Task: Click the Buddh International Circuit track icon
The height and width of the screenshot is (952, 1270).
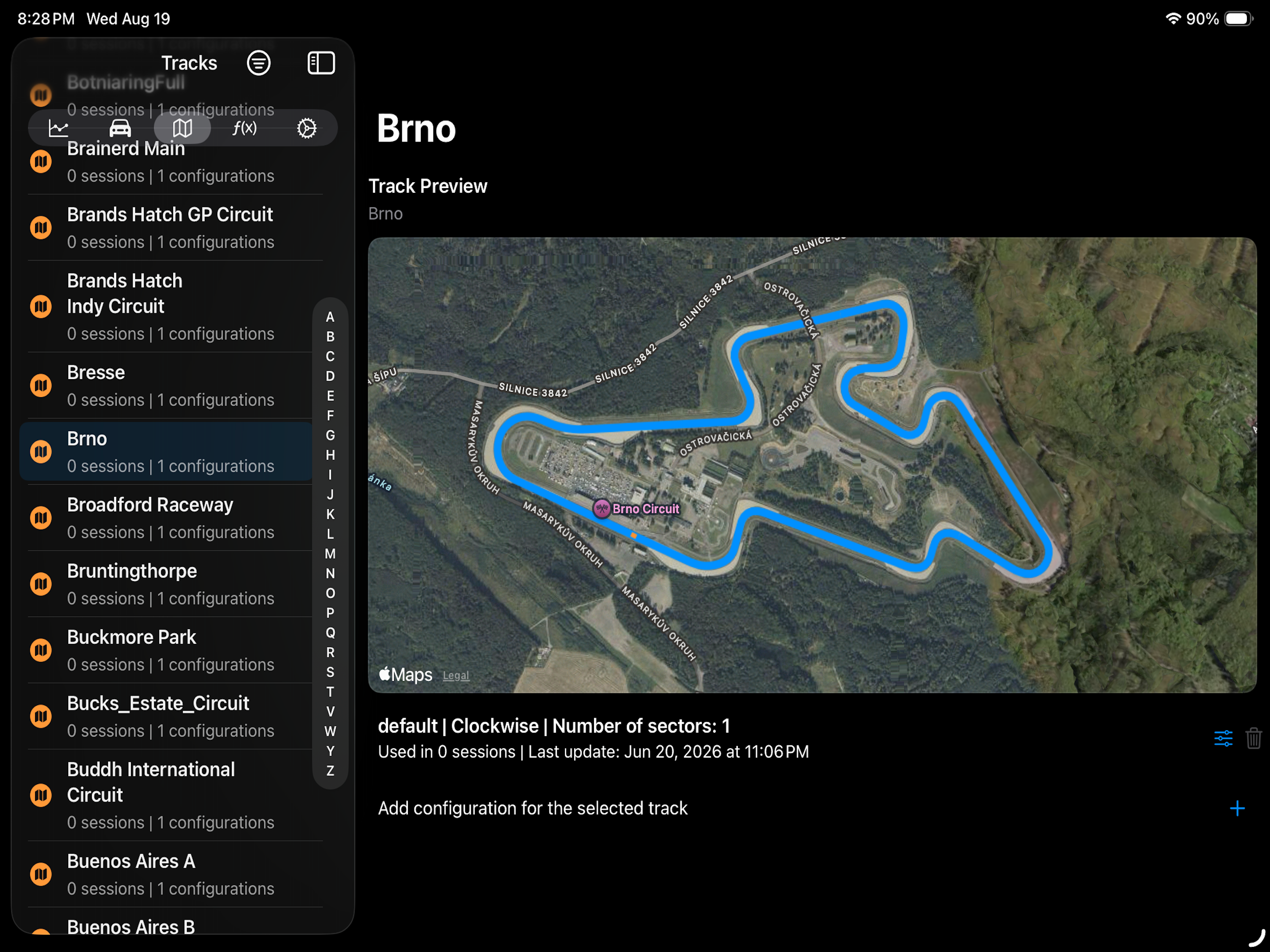Action: point(41,795)
